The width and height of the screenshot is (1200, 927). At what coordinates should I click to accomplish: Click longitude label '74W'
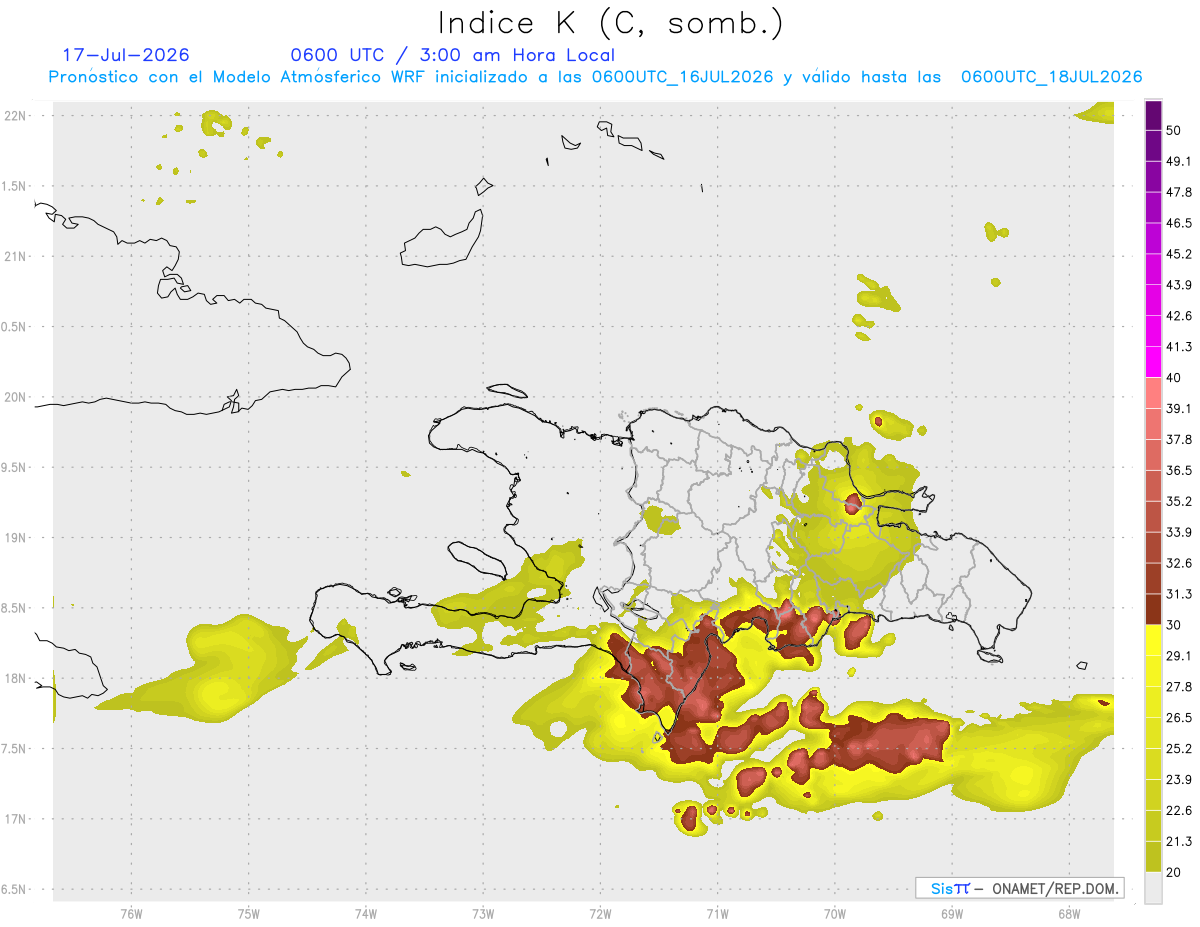tap(365, 913)
